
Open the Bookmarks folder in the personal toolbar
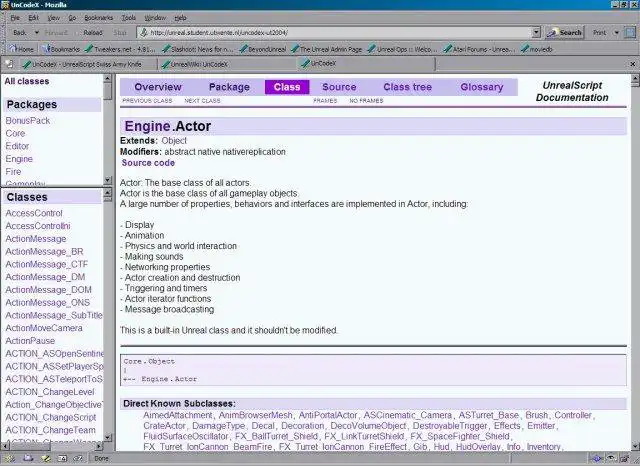point(61,49)
